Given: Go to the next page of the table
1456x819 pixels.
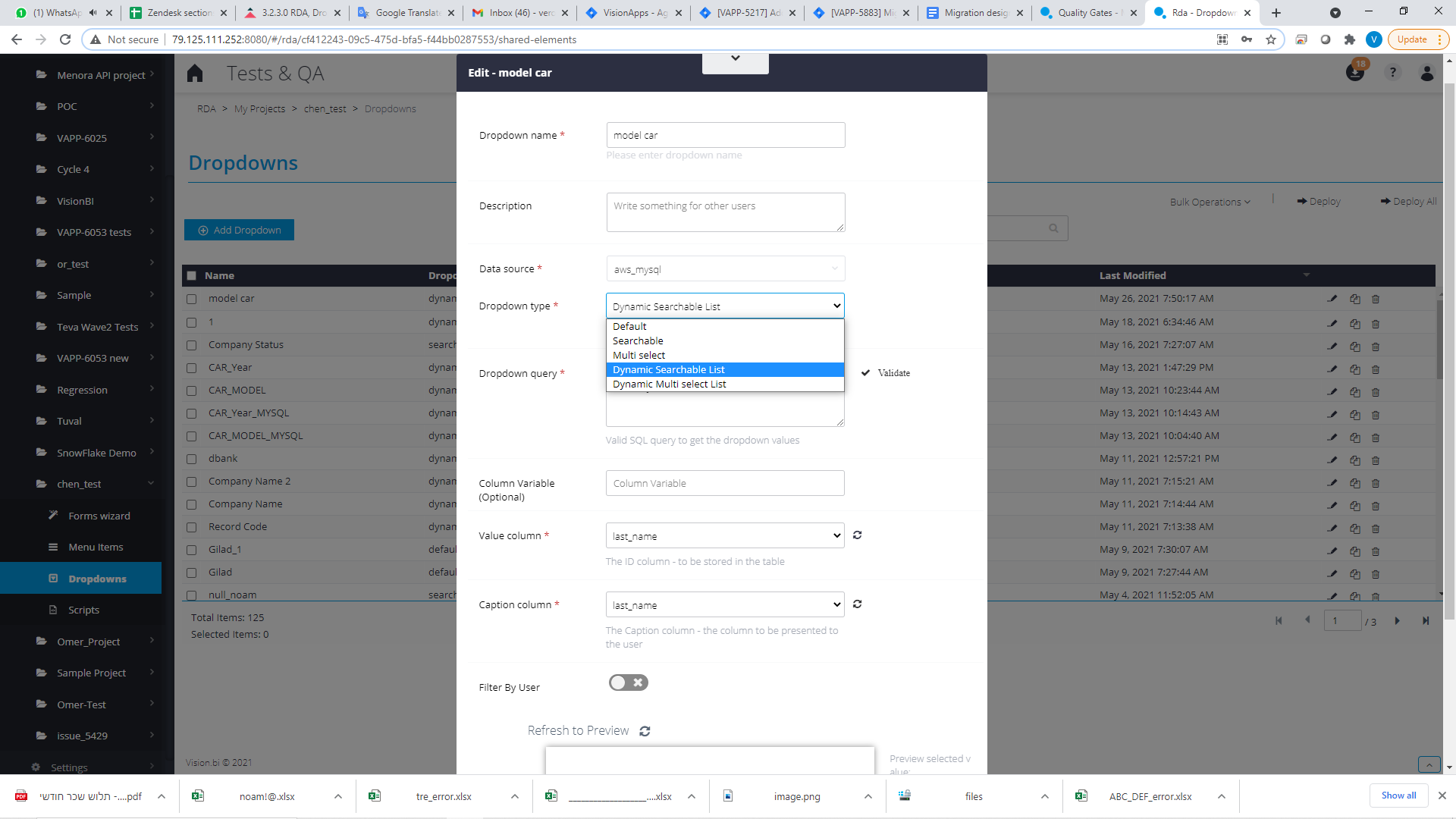Looking at the screenshot, I should pyautogui.click(x=1397, y=621).
